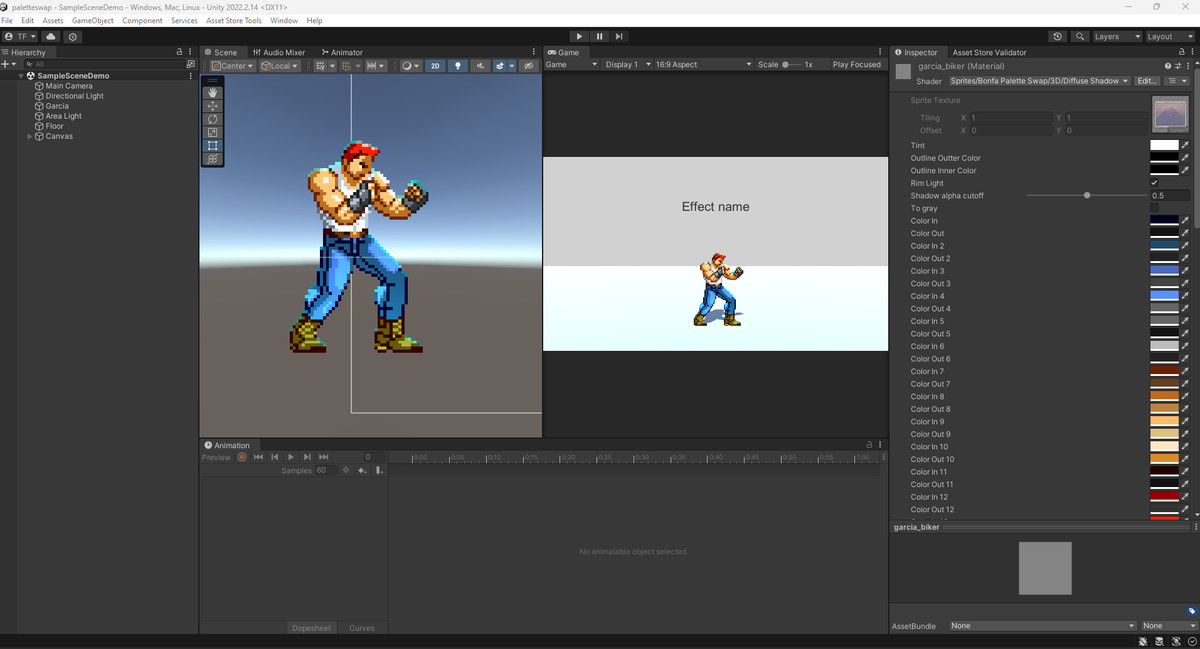Click the shader Edit button
Image resolution: width=1200 pixels, height=649 pixels.
click(x=1147, y=81)
